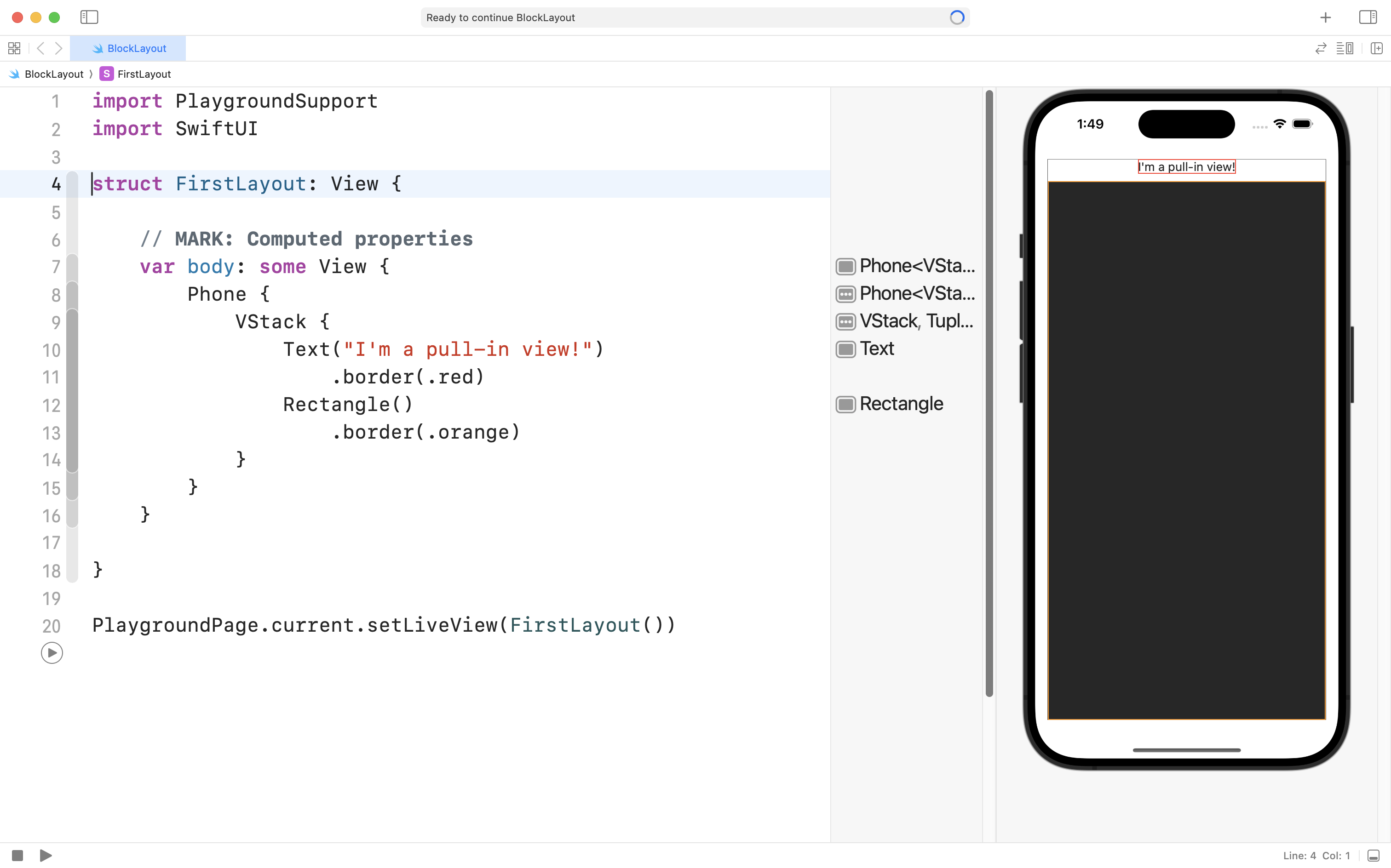Open FirstLayout struct breadcrumb menu
1391x868 pixels.
tap(144, 74)
